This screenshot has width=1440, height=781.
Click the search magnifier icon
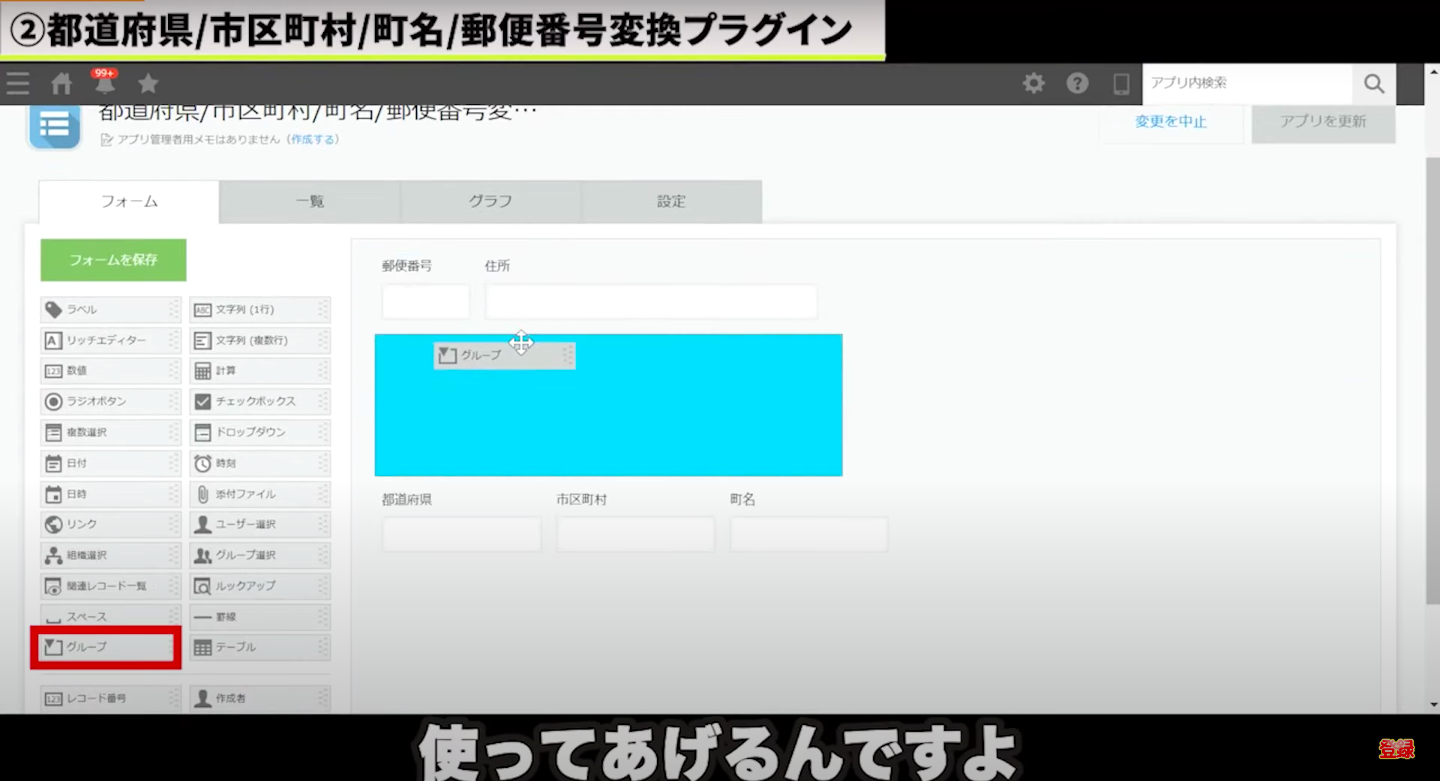1374,84
